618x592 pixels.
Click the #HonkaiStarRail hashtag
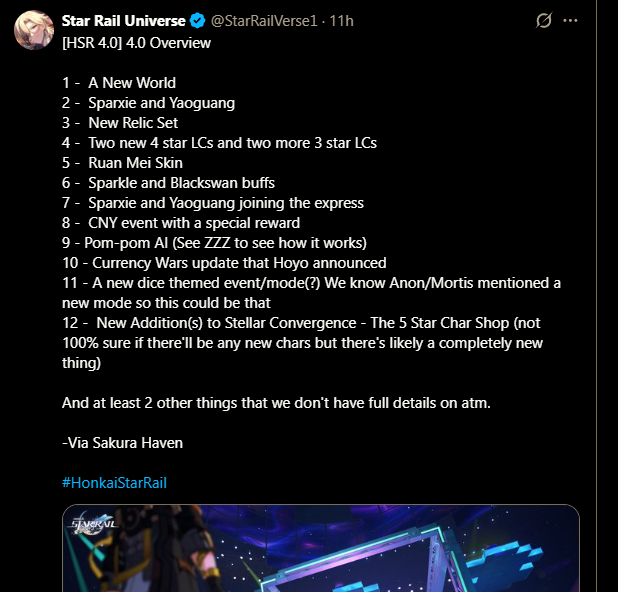[114, 482]
